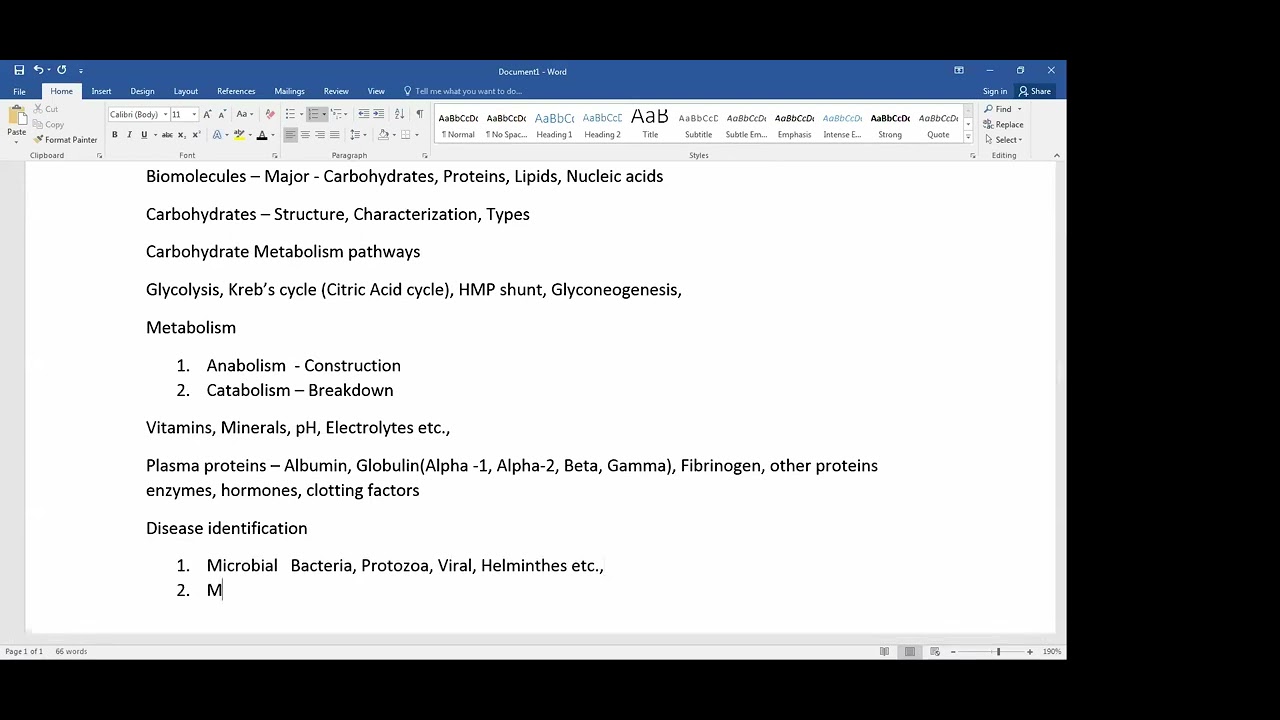
Task: Align text left
Action: 290,135
